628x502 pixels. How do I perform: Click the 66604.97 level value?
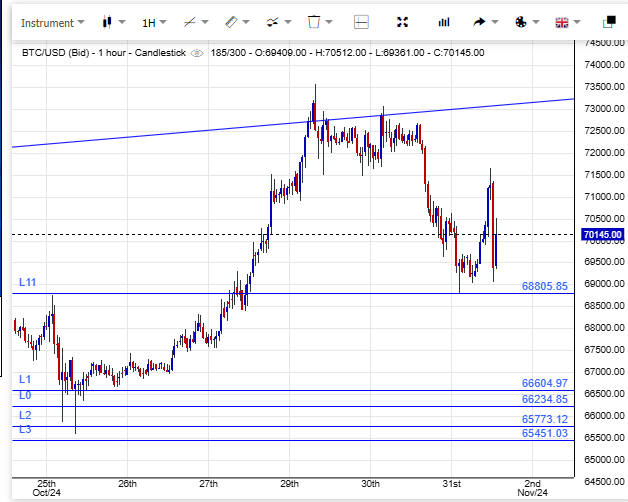tap(545, 383)
